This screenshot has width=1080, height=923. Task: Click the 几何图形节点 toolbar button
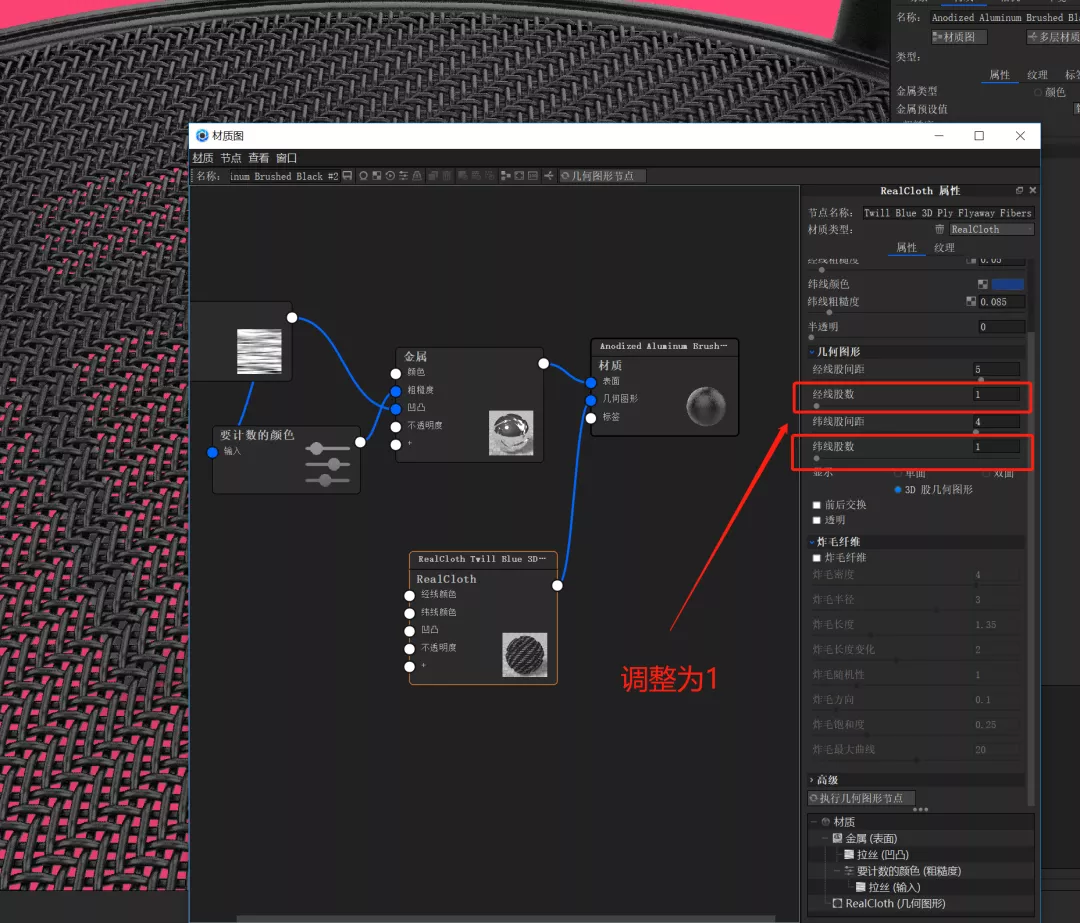pyautogui.click(x=602, y=176)
